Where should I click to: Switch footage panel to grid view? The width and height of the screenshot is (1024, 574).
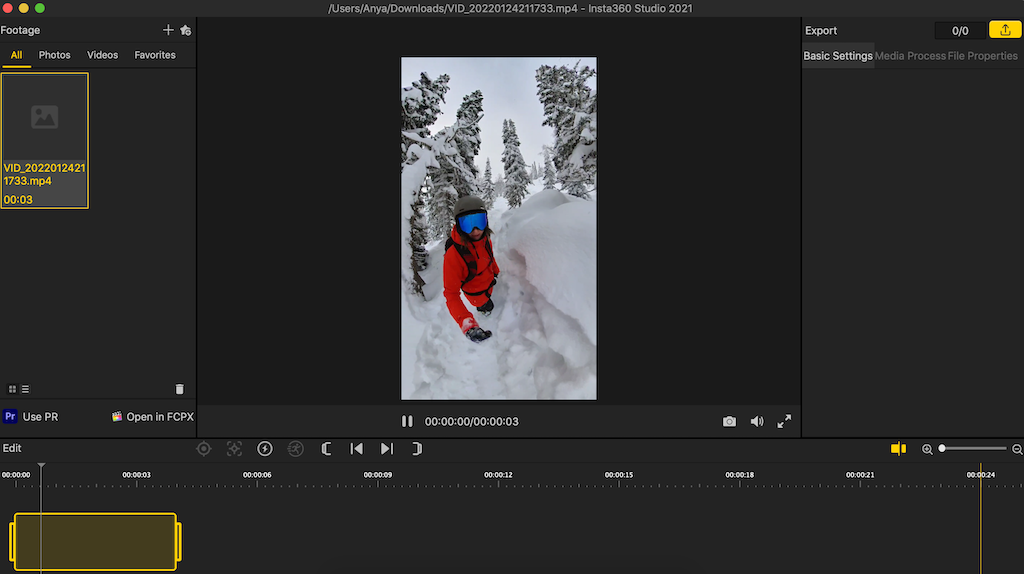click(x=13, y=389)
